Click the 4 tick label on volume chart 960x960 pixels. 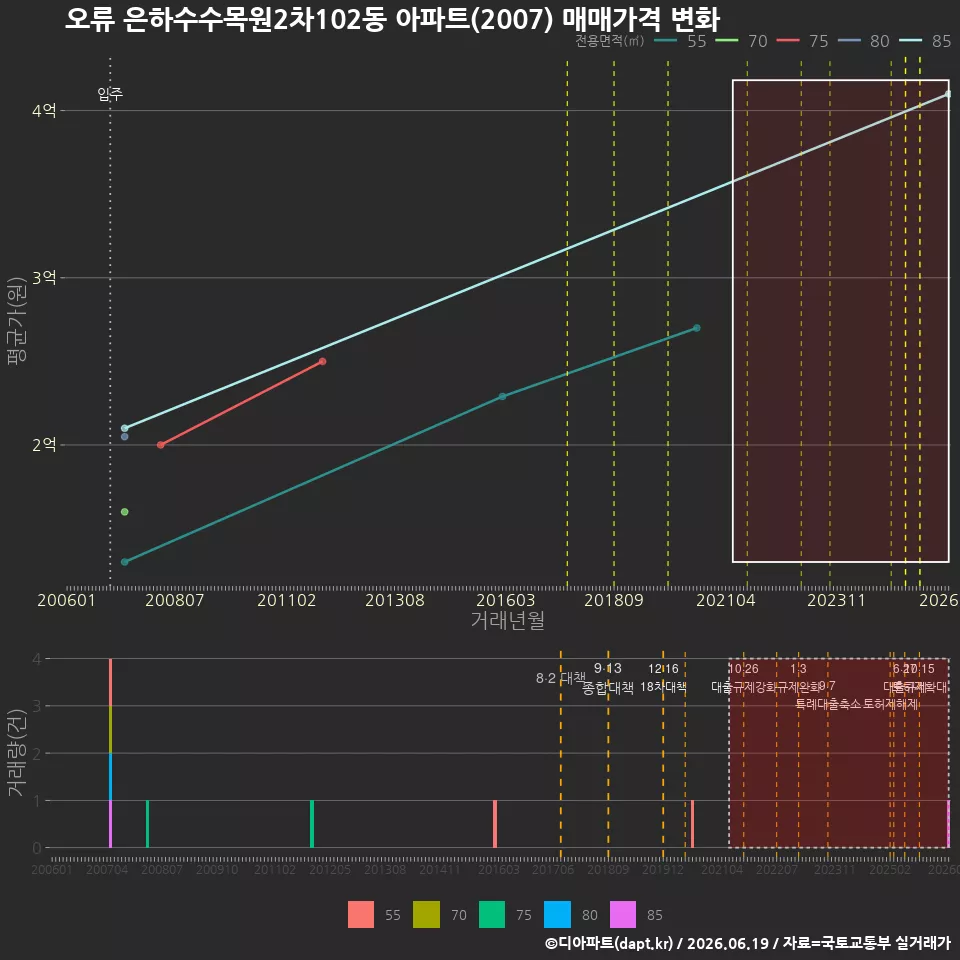pos(37,659)
